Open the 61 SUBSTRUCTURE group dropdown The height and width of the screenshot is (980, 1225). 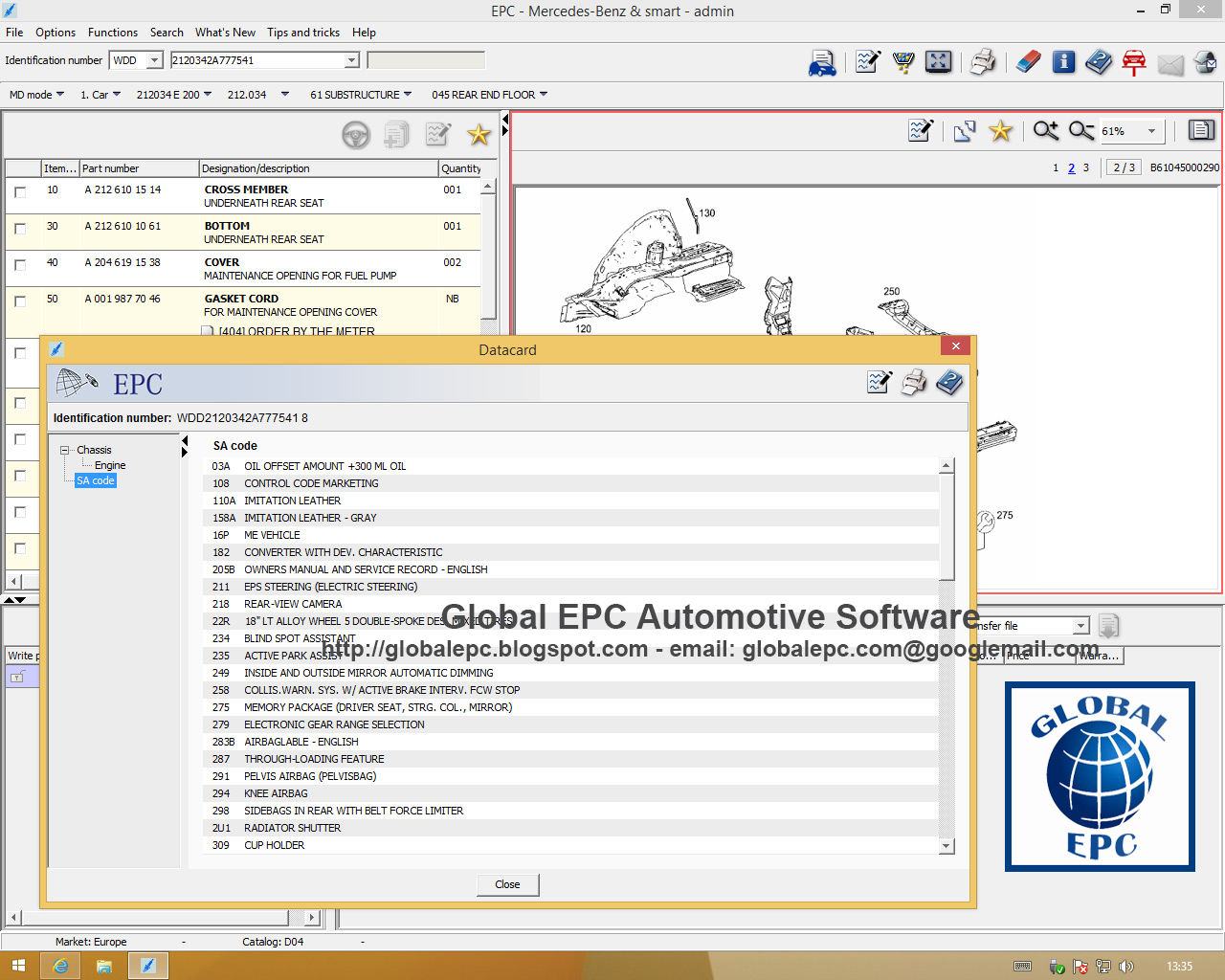pos(361,95)
